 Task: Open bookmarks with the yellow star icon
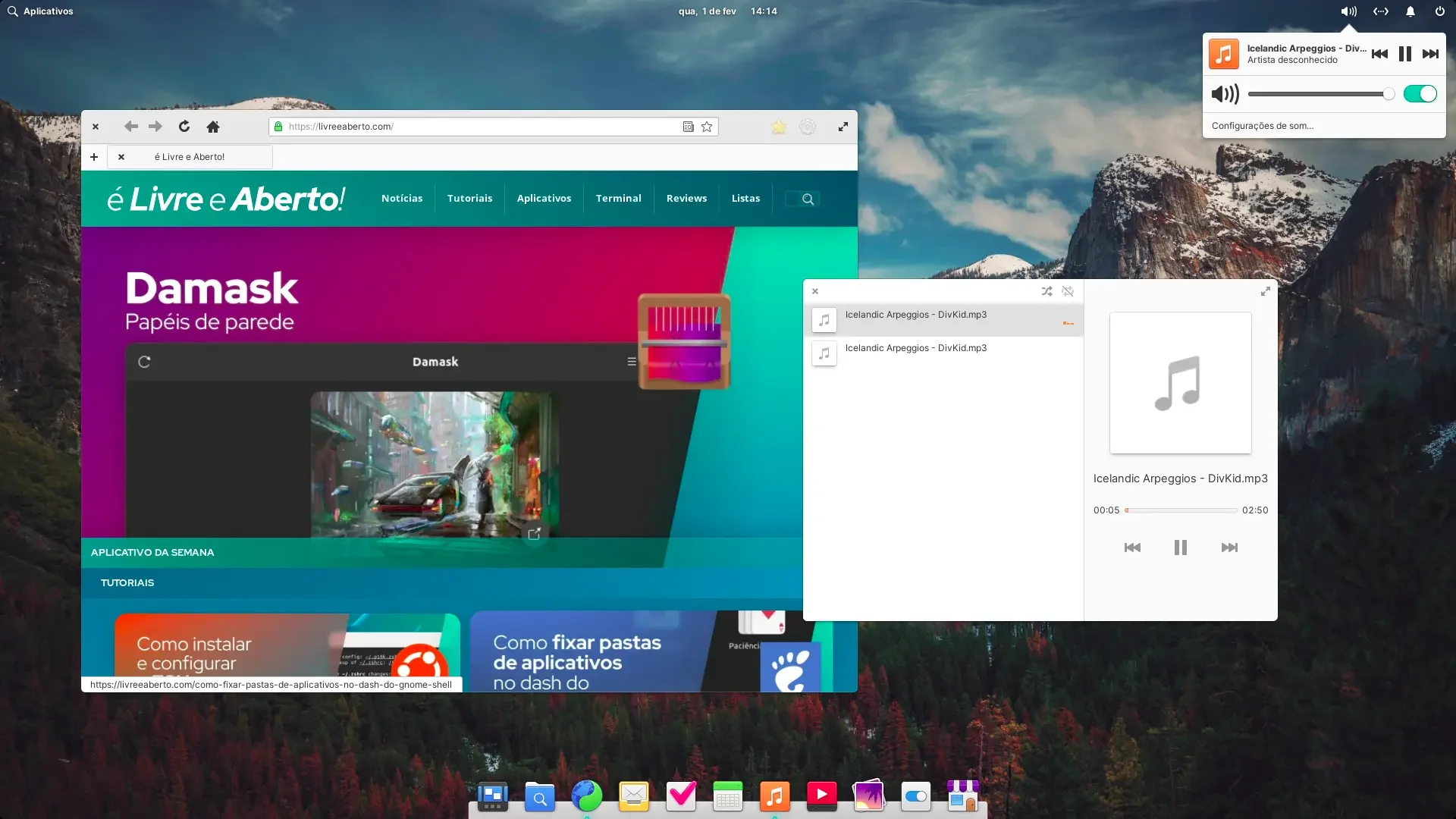click(x=779, y=127)
